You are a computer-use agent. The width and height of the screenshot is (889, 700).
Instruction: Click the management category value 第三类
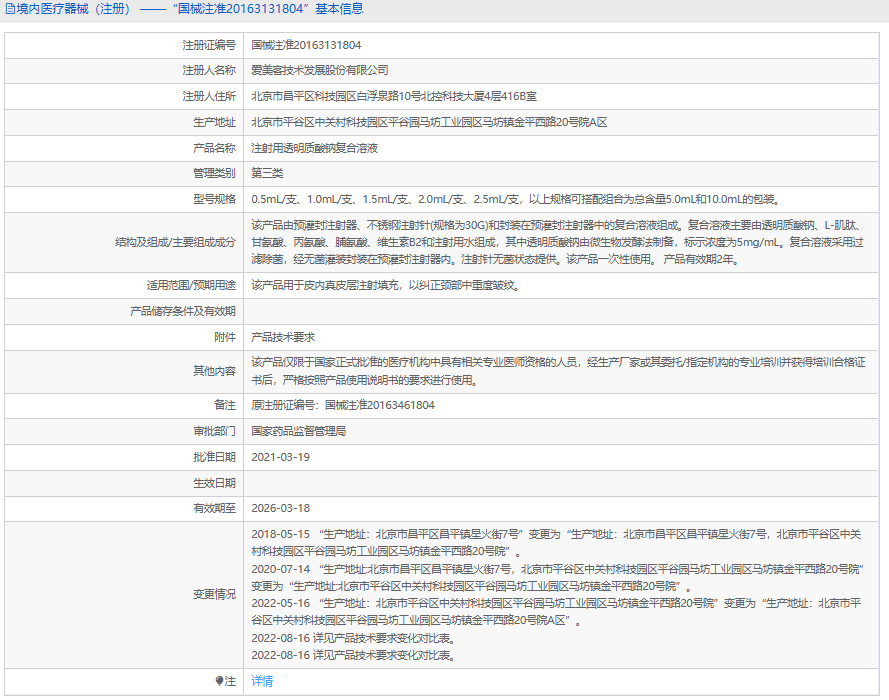click(x=267, y=173)
